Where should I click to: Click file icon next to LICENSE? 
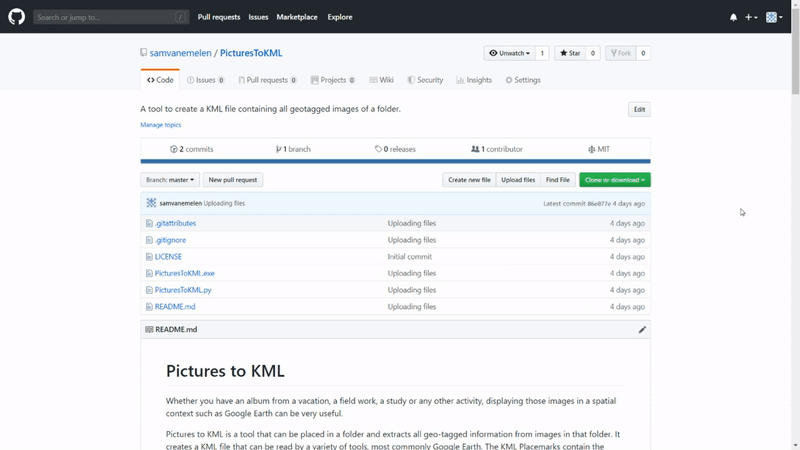tap(149, 257)
